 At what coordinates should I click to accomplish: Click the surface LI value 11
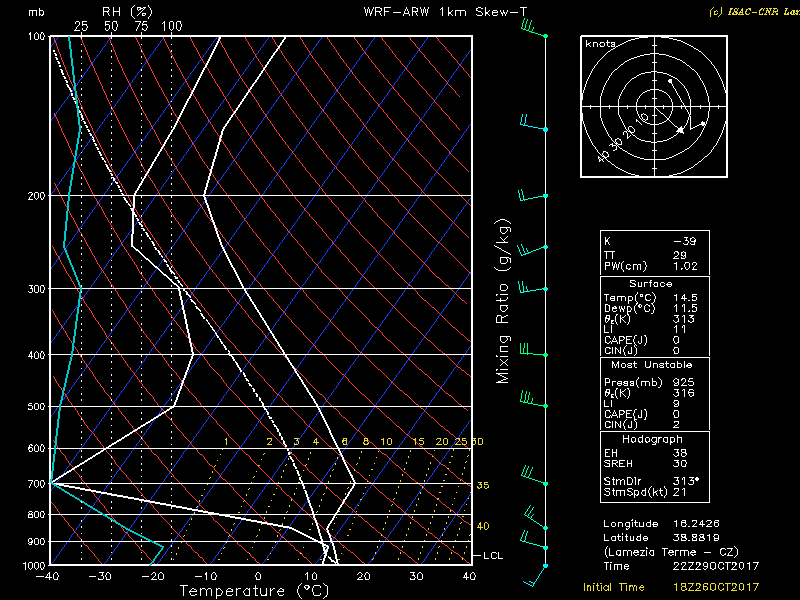[680, 330]
